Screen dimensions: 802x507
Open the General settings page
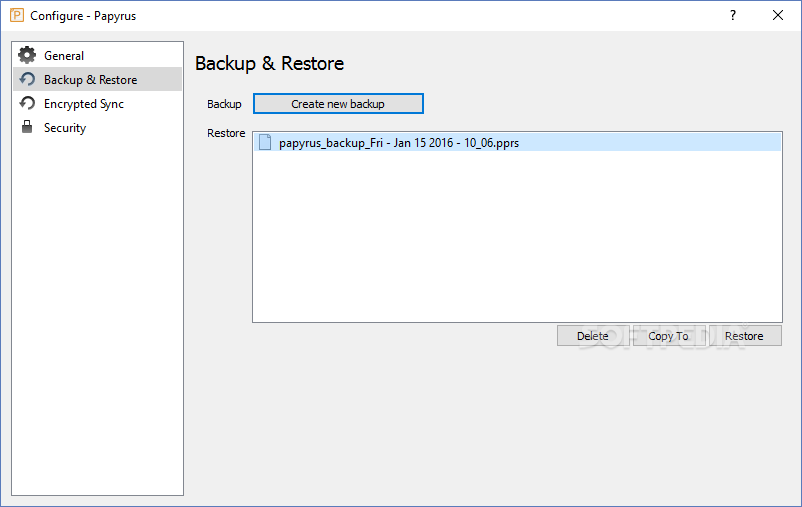coord(98,55)
